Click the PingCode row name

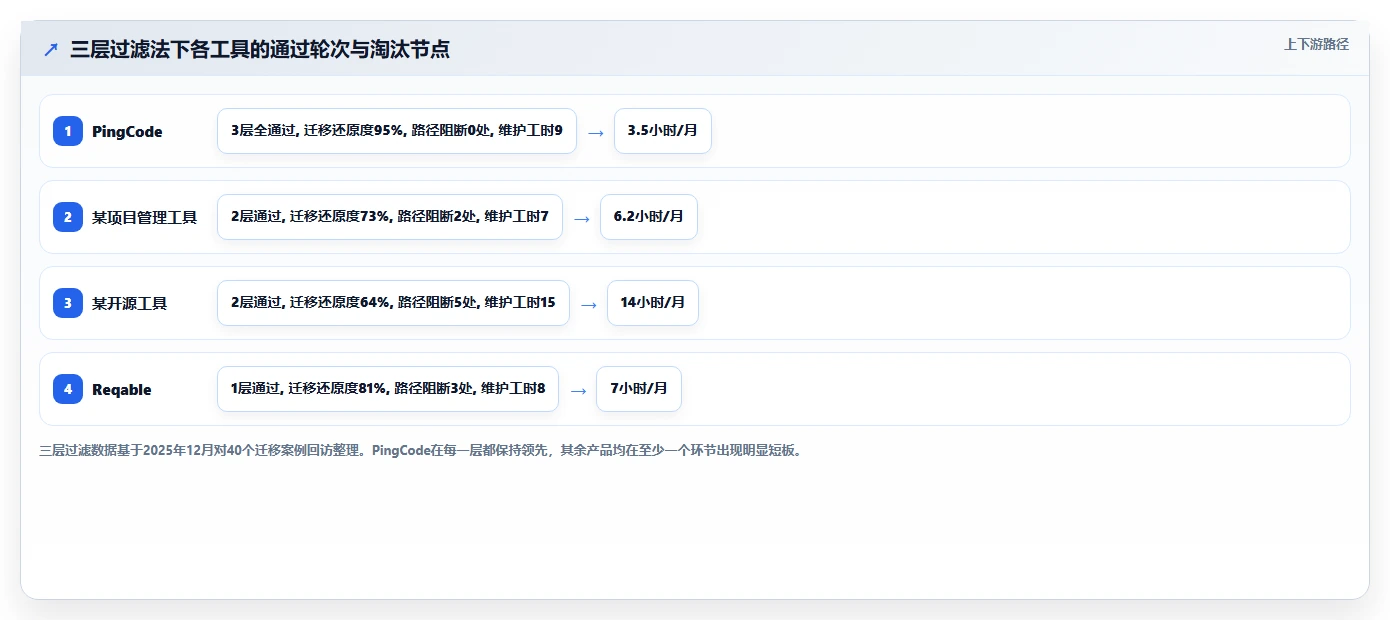[127, 131]
